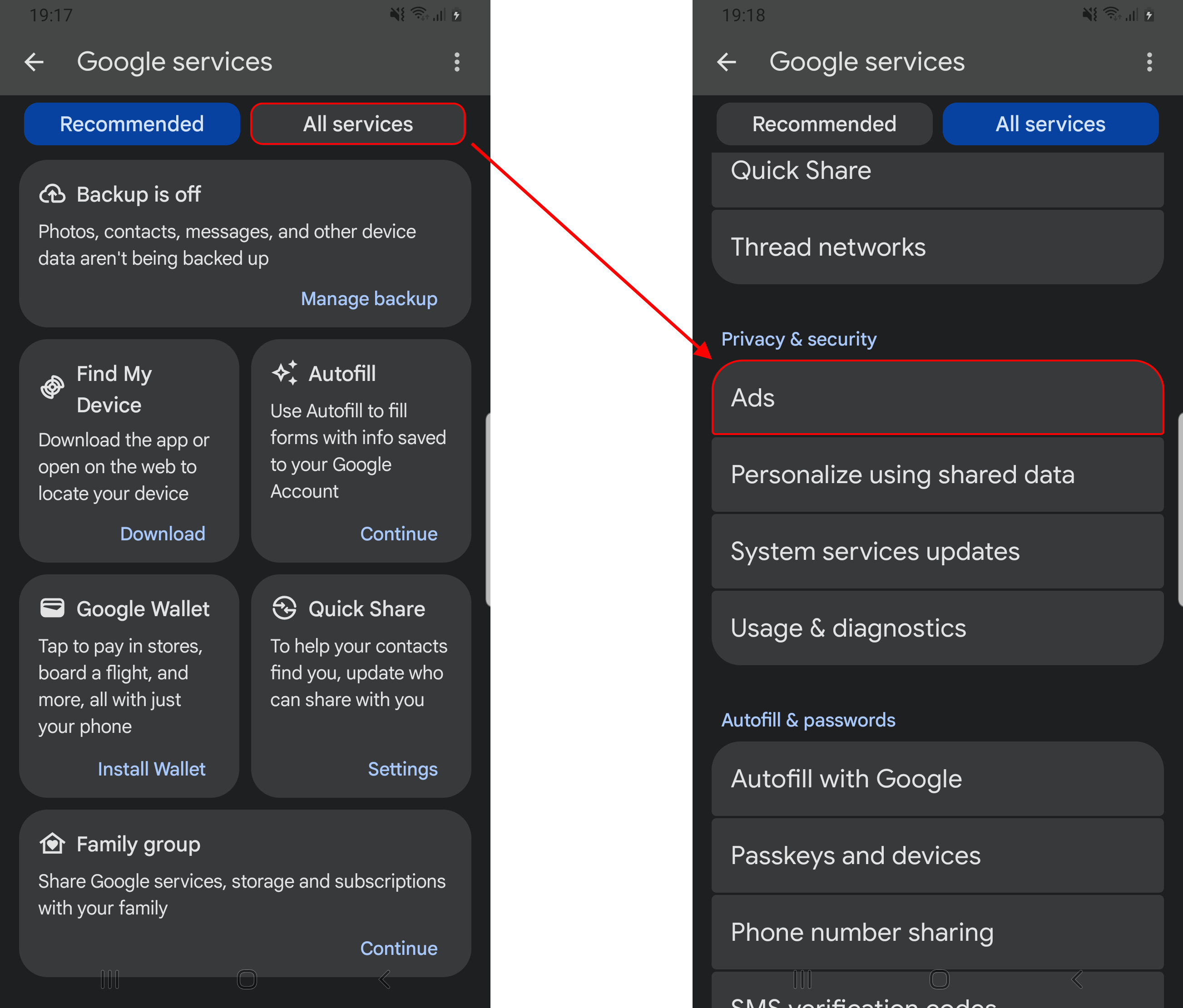Select the Recommended tab in the left screen

pyautogui.click(x=132, y=124)
